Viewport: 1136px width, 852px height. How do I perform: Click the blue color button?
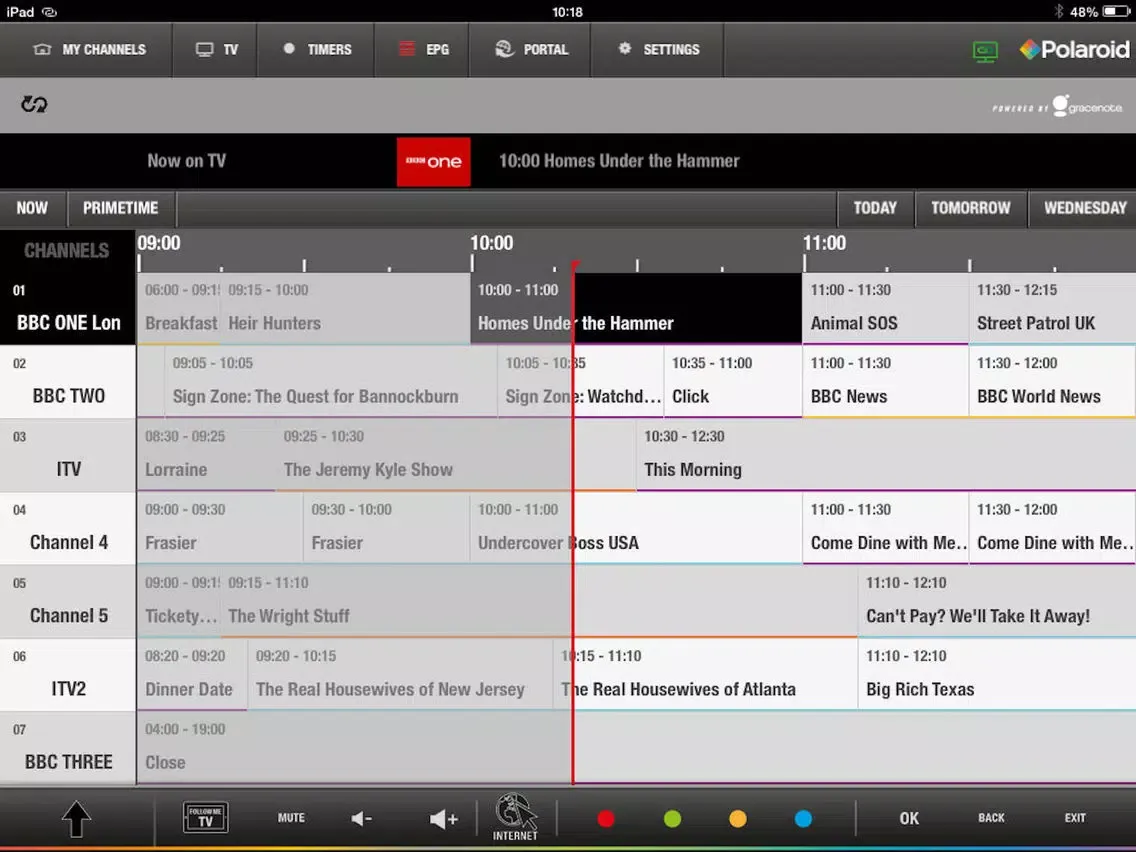[x=803, y=819]
